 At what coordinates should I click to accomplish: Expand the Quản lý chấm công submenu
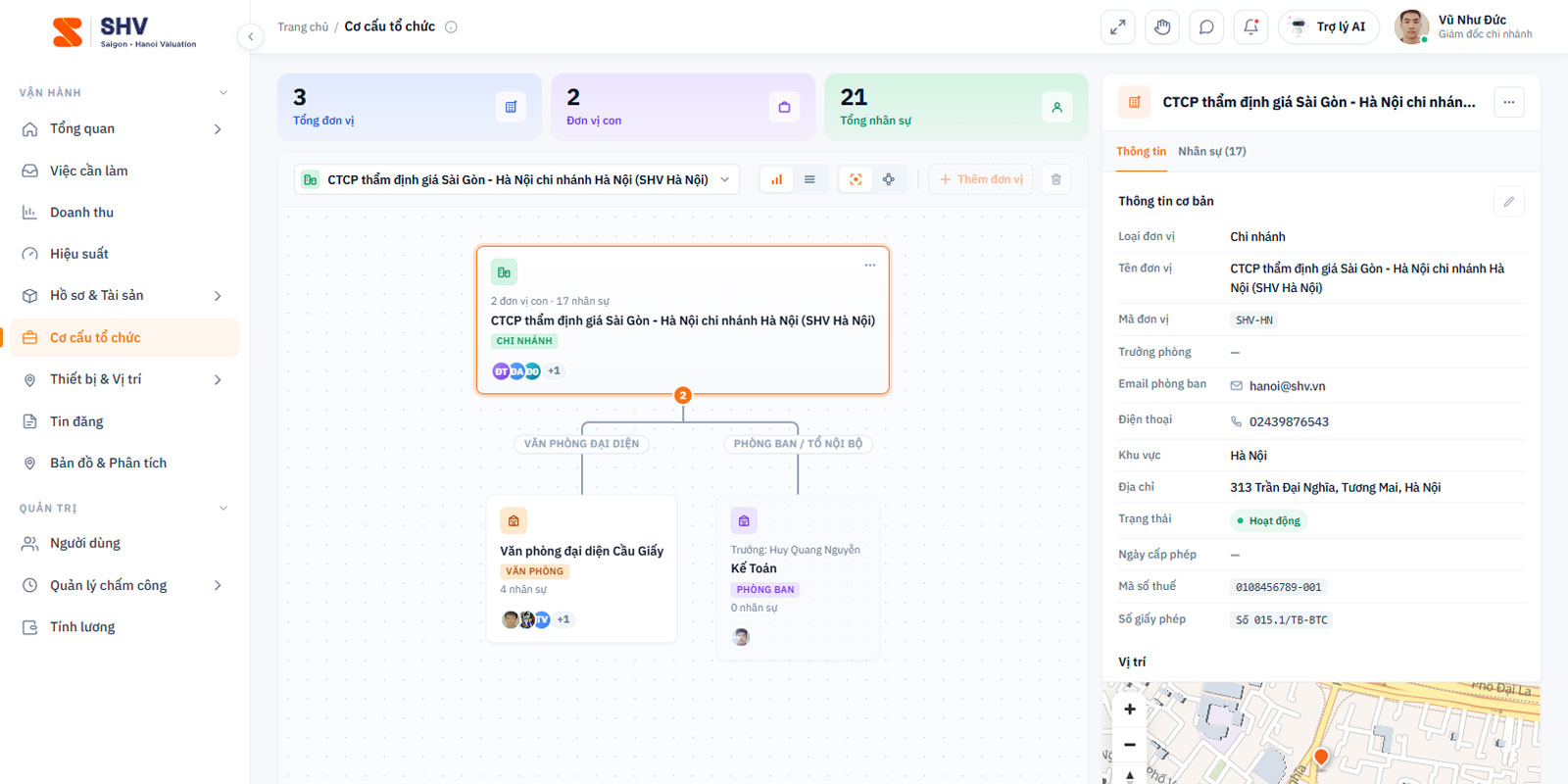click(x=218, y=586)
